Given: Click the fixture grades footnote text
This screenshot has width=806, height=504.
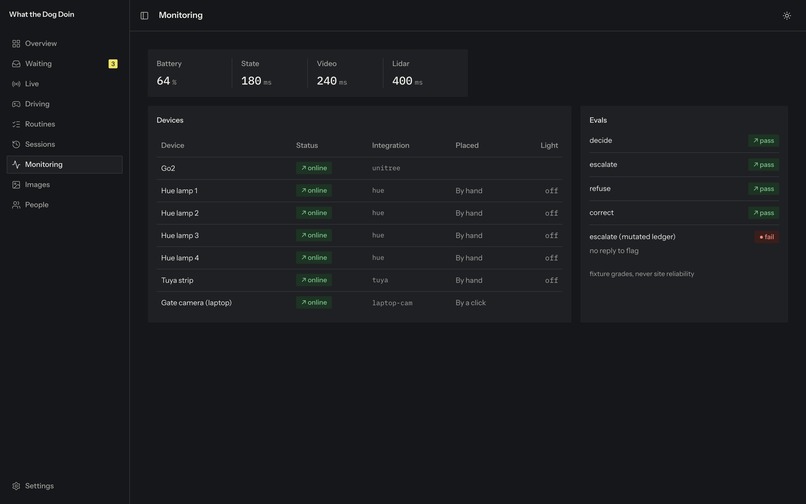Looking at the screenshot, I should tap(642, 274).
